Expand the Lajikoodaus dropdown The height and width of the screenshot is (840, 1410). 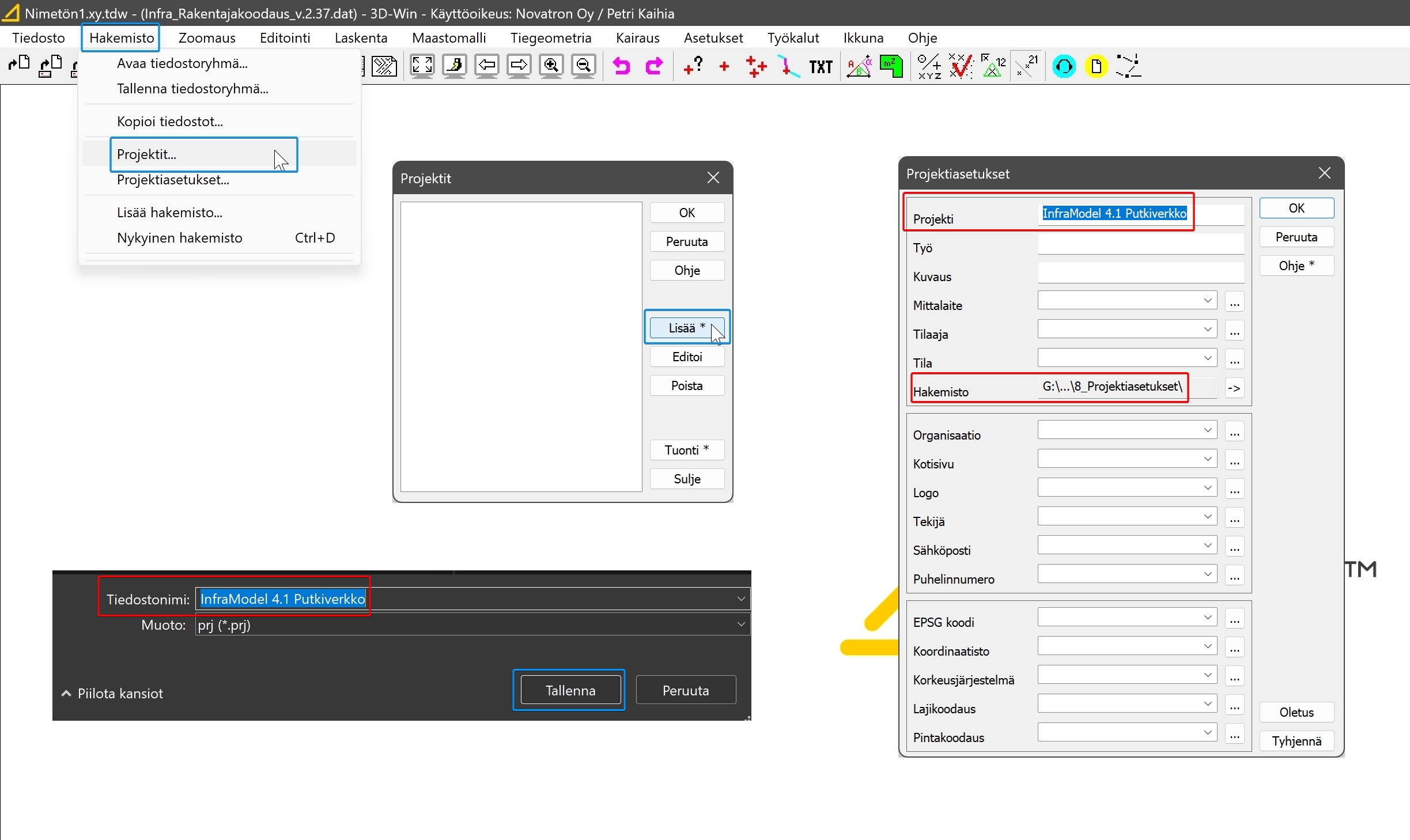(x=1127, y=703)
